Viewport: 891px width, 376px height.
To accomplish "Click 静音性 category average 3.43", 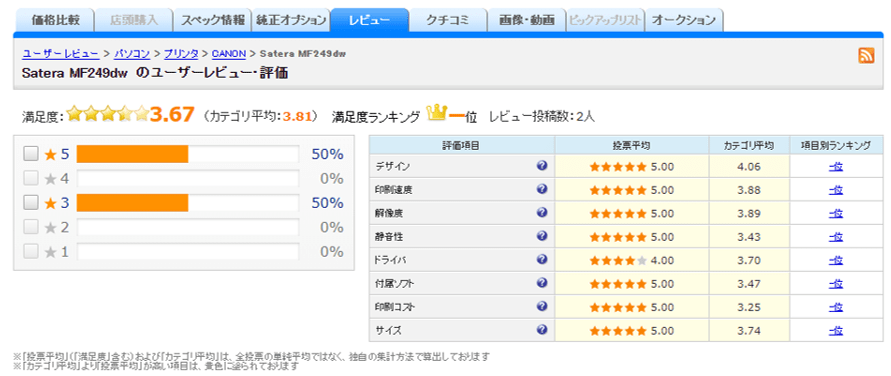I will (750, 237).
